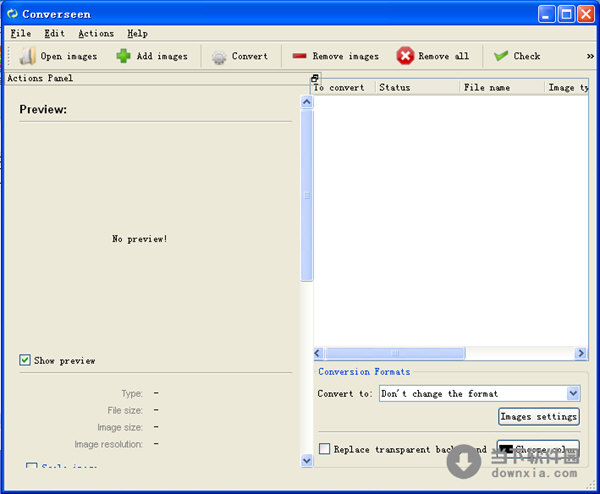
Task: Click the "No preview!" text
Action: coord(139,239)
